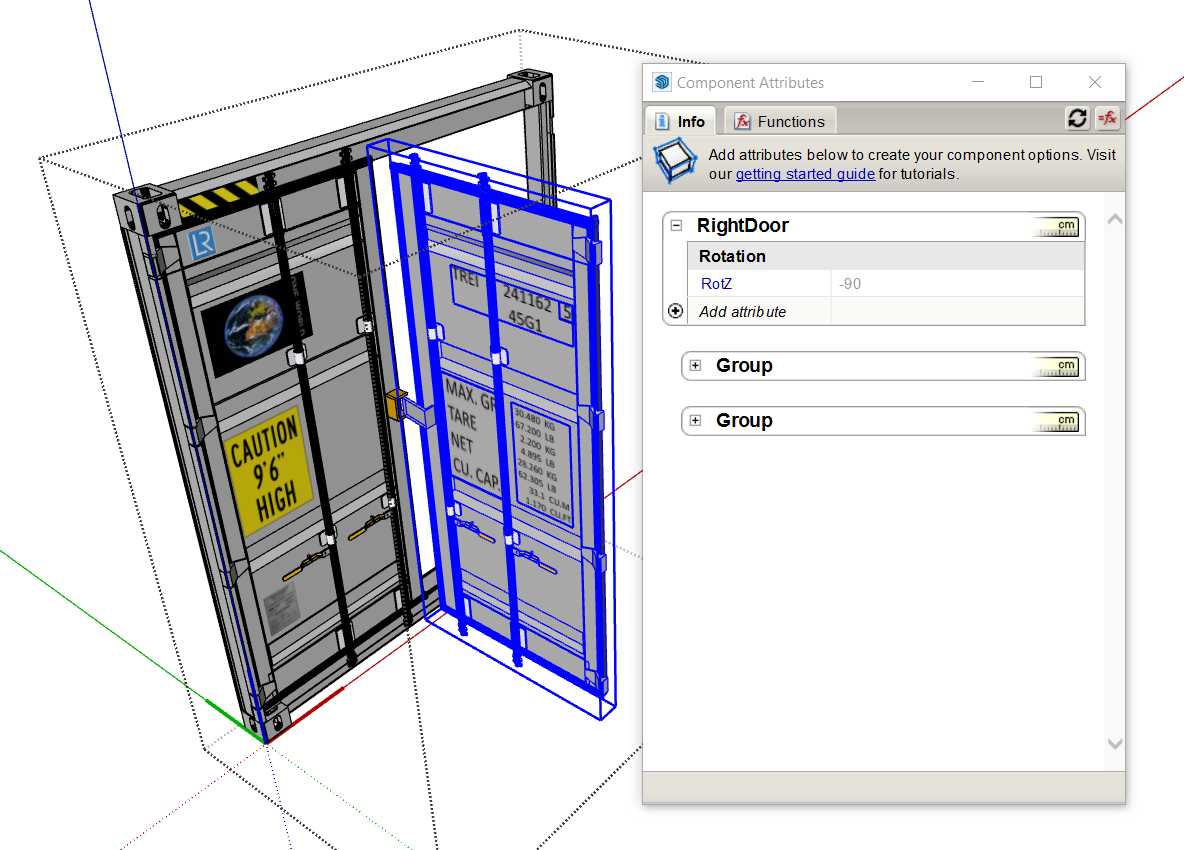Click the first Group's cm units icon

click(1057, 367)
